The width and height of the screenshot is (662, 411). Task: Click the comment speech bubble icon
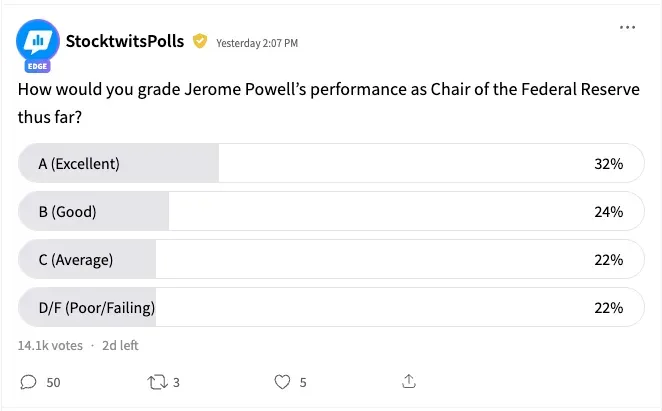coord(28,382)
